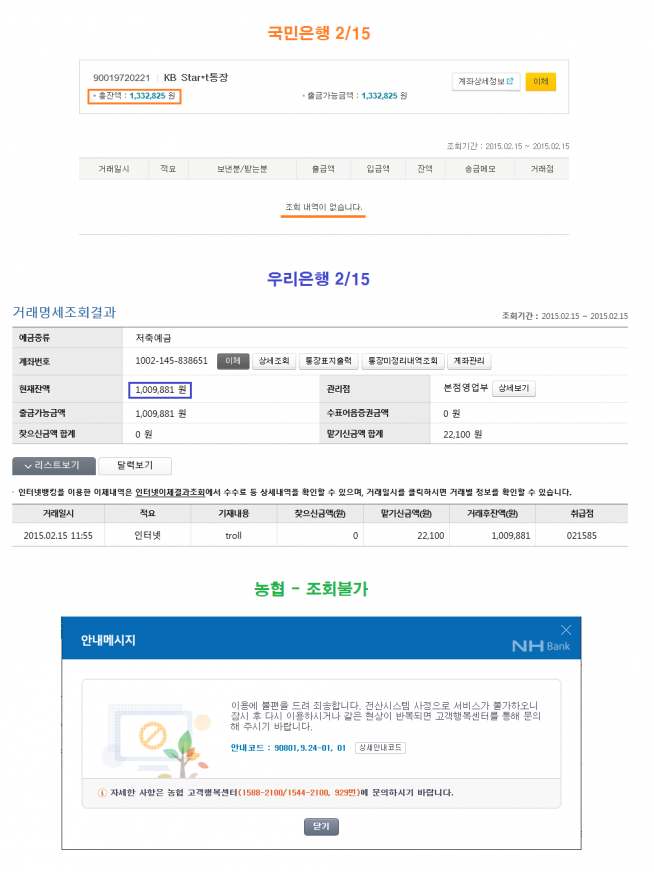Switch to the 달력보기 tab
654x872 pixels.
[135, 466]
